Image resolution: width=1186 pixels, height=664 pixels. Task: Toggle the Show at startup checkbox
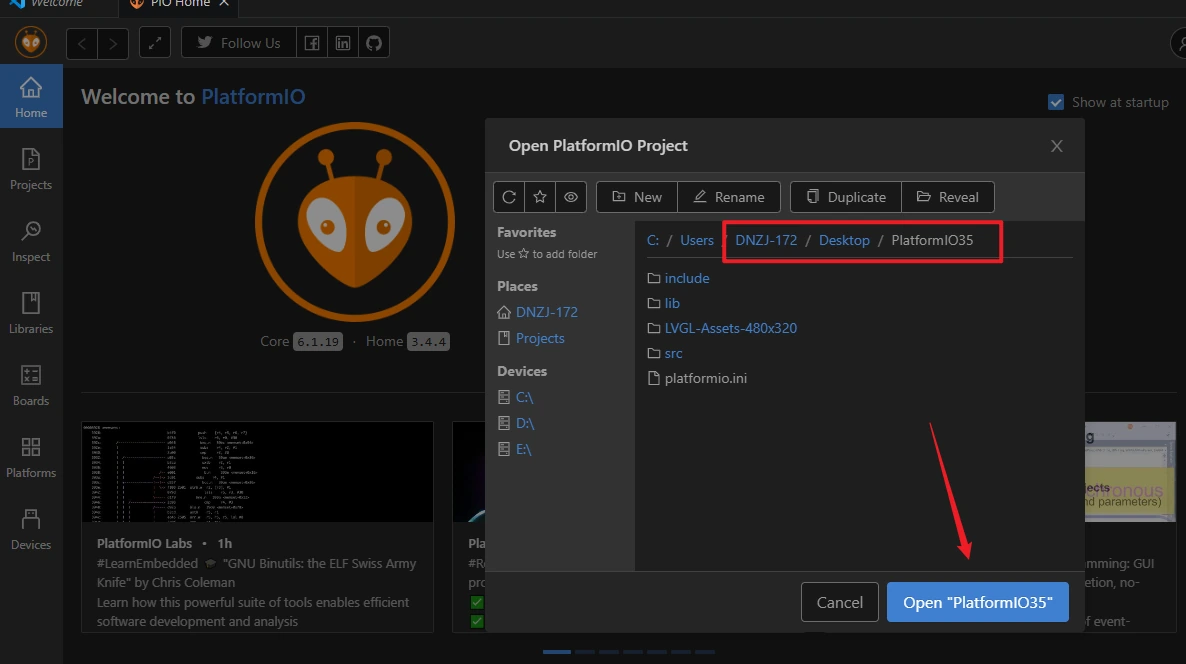[1056, 102]
